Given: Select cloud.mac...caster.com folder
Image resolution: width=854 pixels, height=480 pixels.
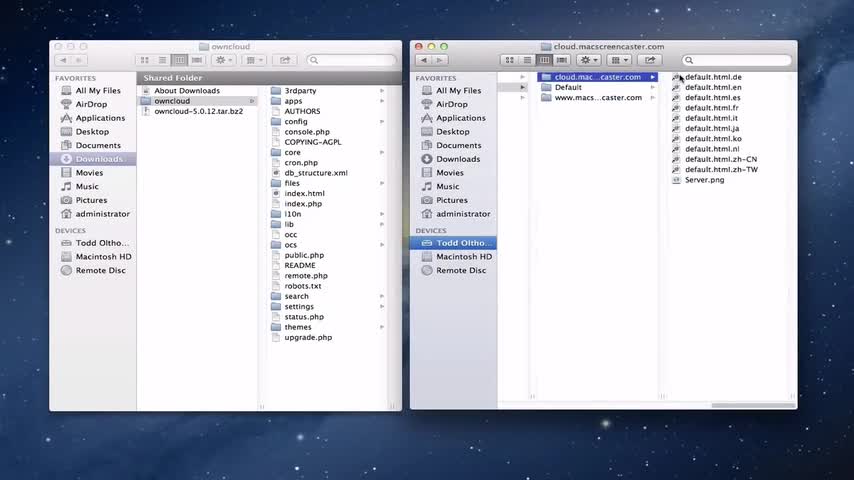Looking at the screenshot, I should click(x=597, y=77).
